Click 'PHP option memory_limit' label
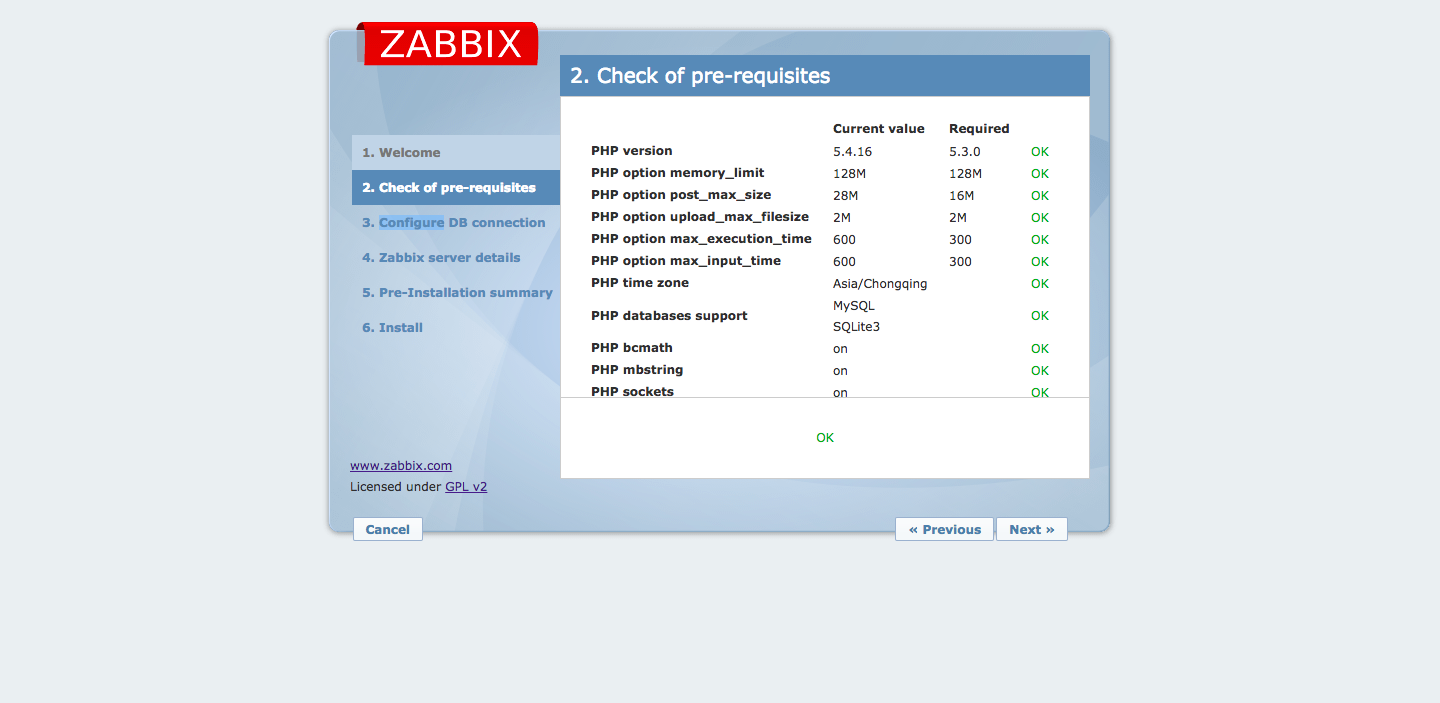The height and width of the screenshot is (703, 1440). pos(678,173)
